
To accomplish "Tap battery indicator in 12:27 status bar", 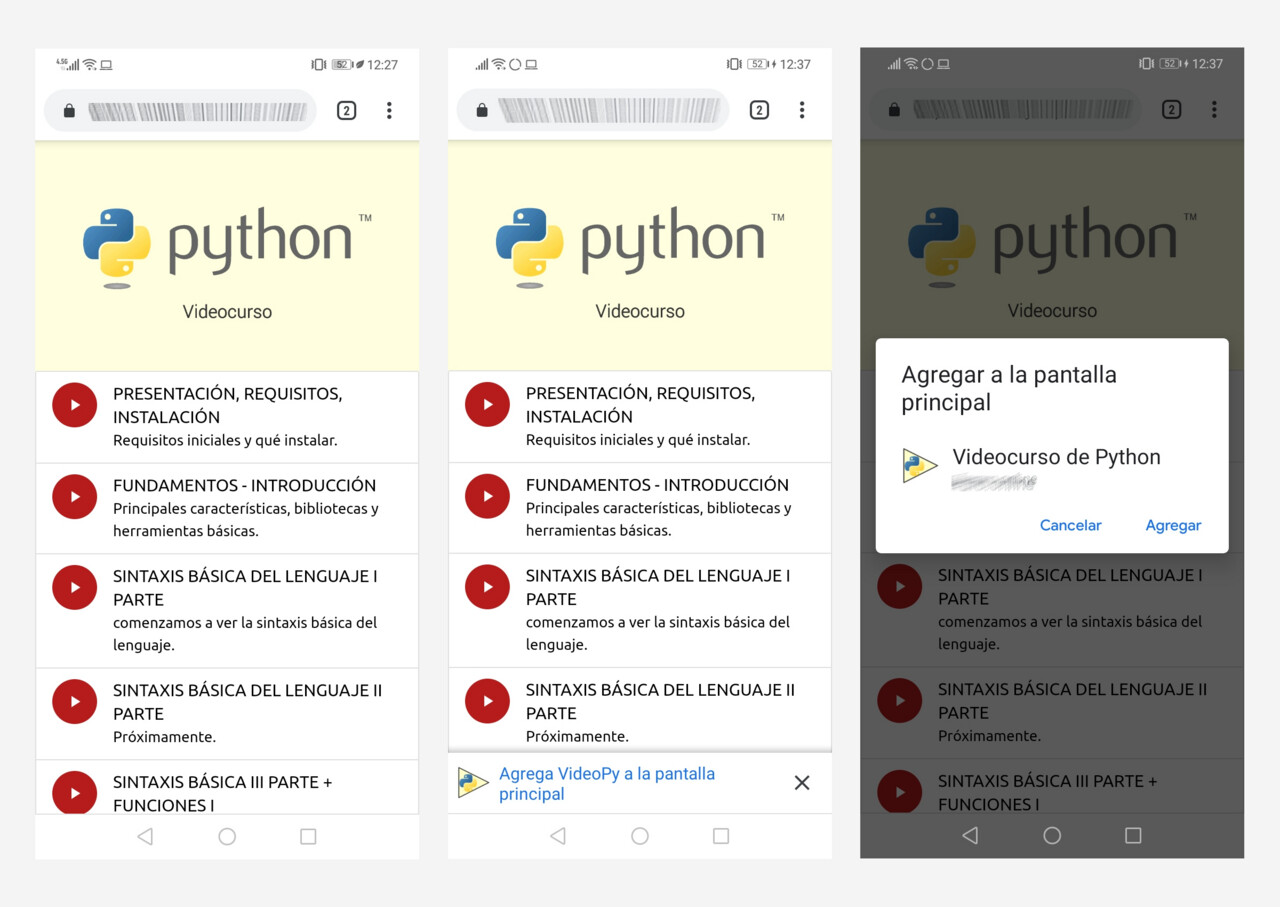I will pos(343,64).
